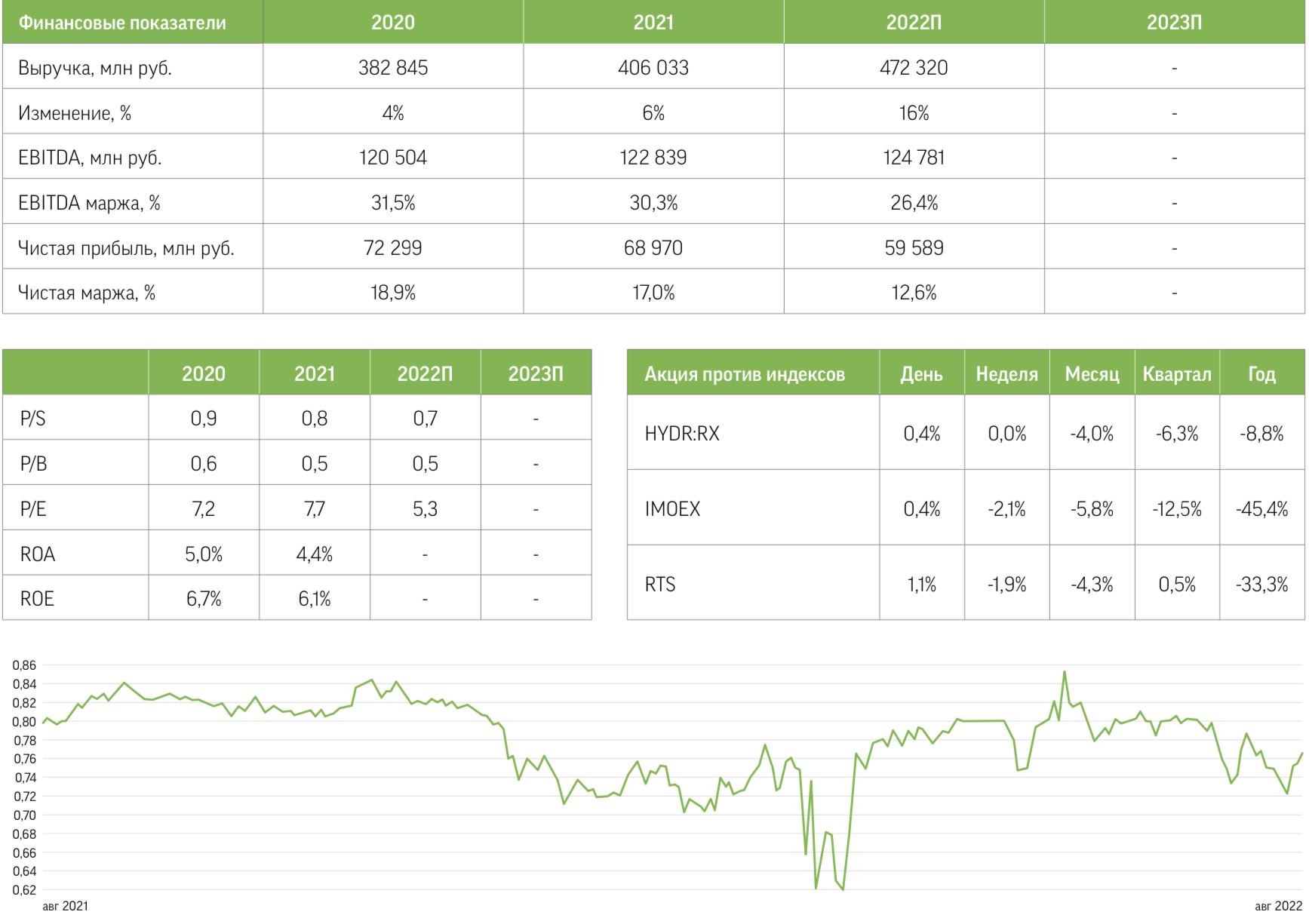Select the net profit 72 299
Image resolution: width=1309 pixels, height=924 pixels.
click(x=393, y=248)
